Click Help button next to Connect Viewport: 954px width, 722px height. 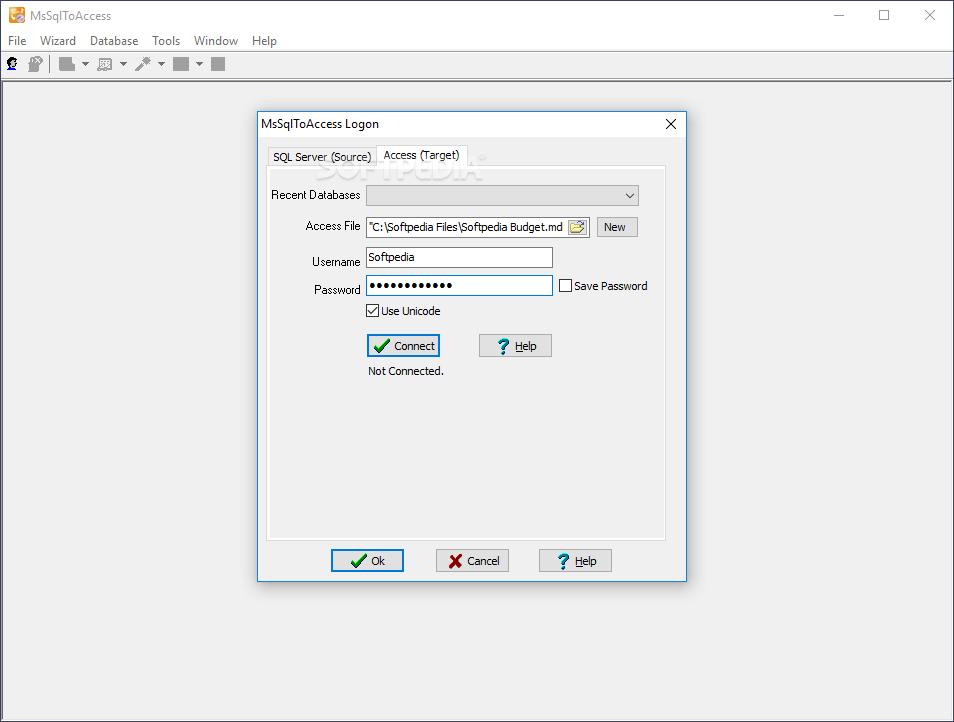[x=515, y=345]
